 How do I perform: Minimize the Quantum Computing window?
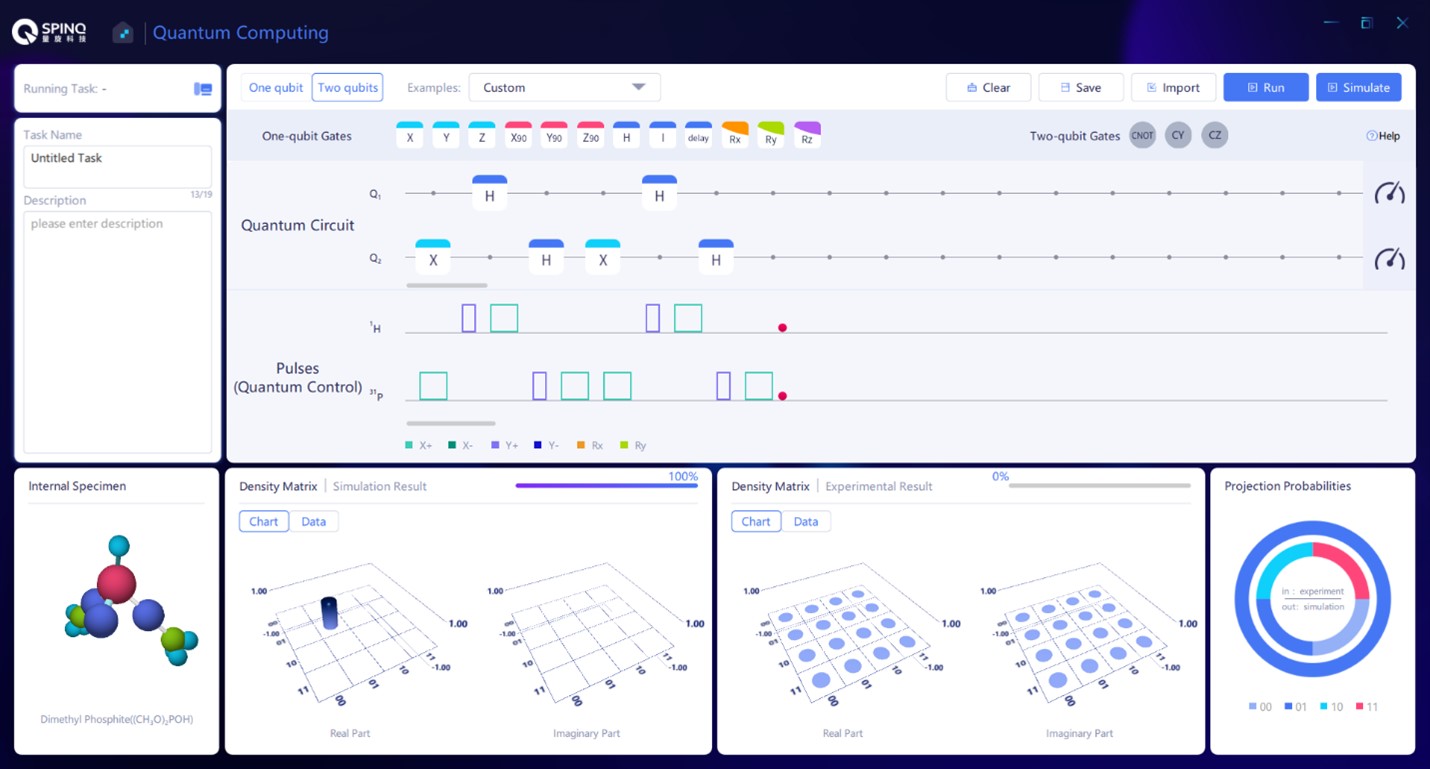point(1330,22)
